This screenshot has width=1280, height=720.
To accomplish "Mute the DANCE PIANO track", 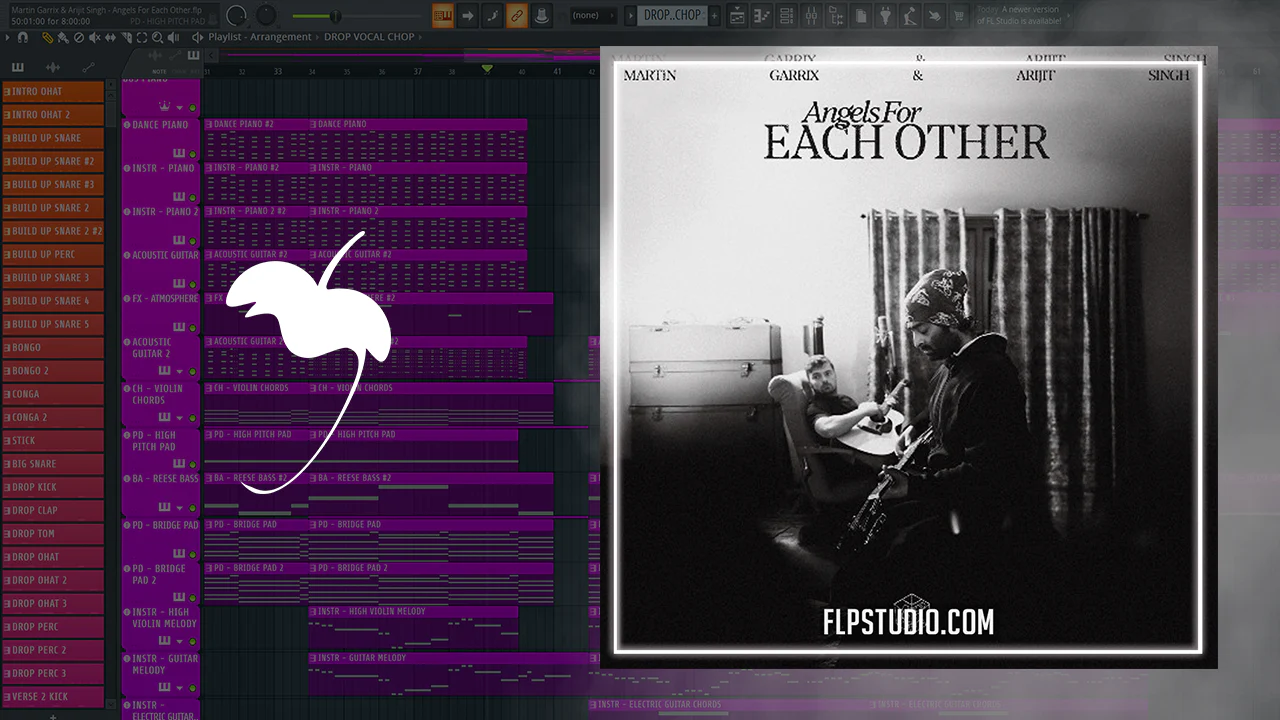I will click(193, 153).
